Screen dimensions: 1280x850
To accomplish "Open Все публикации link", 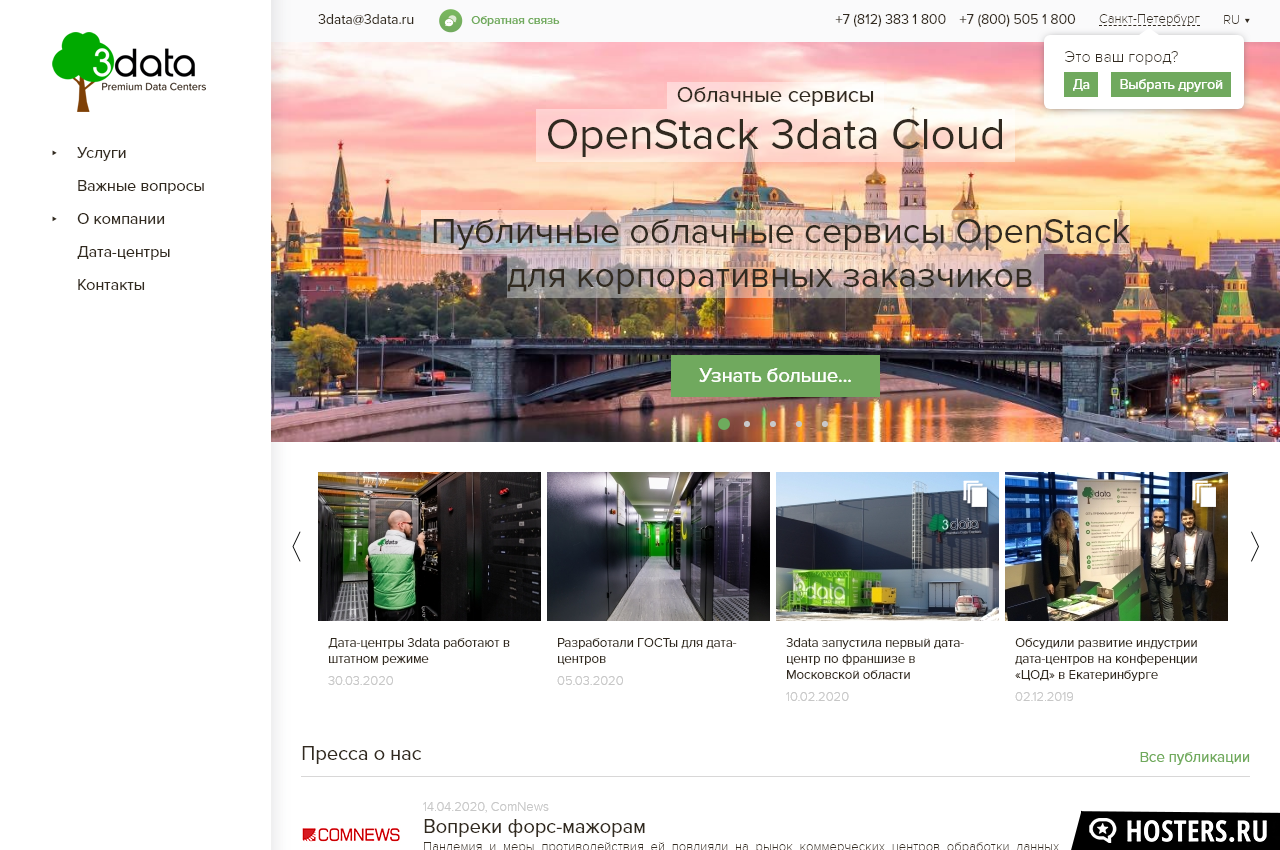I will point(1194,757).
